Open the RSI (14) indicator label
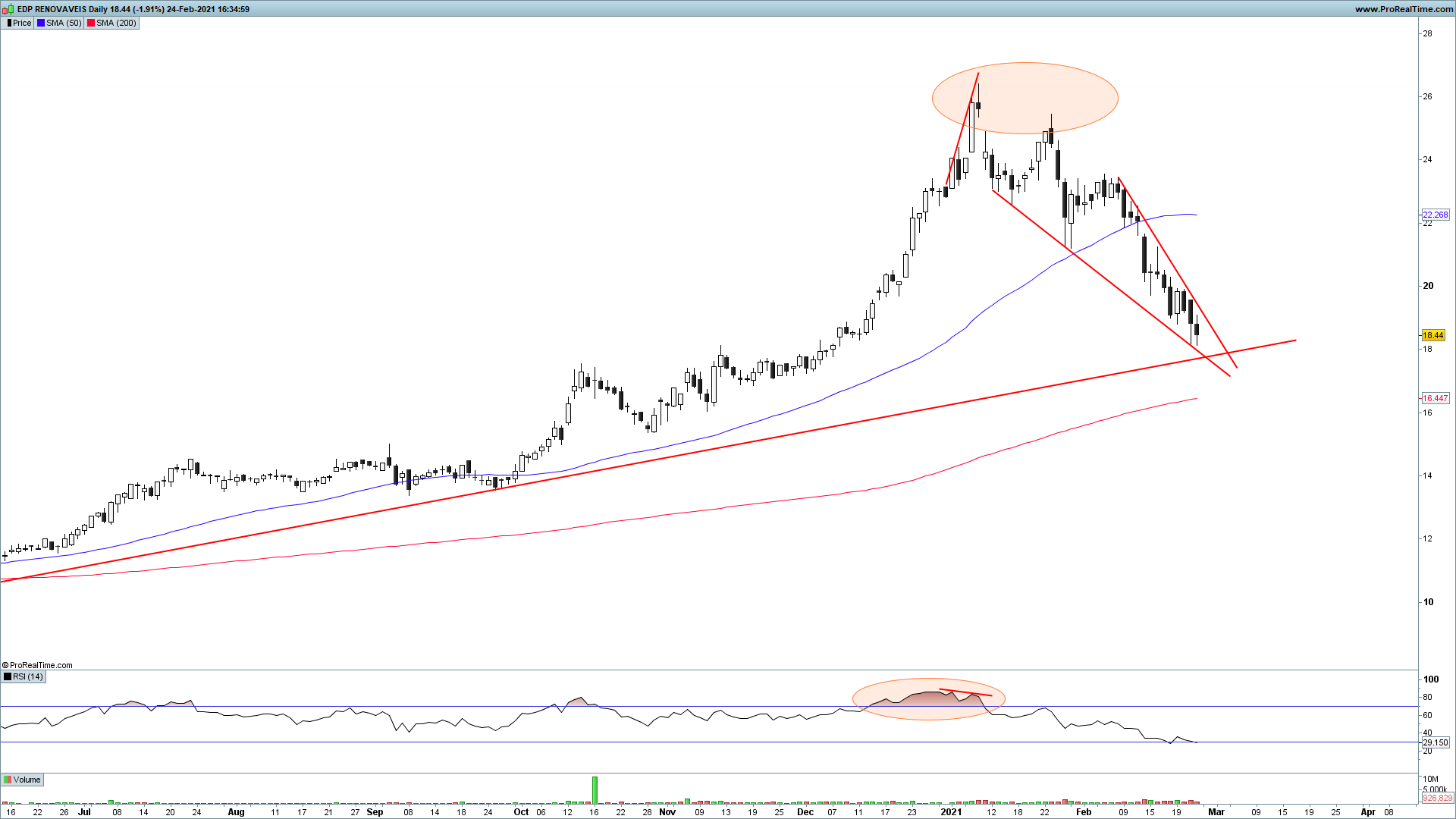The height and width of the screenshot is (819, 1456). pos(28,676)
